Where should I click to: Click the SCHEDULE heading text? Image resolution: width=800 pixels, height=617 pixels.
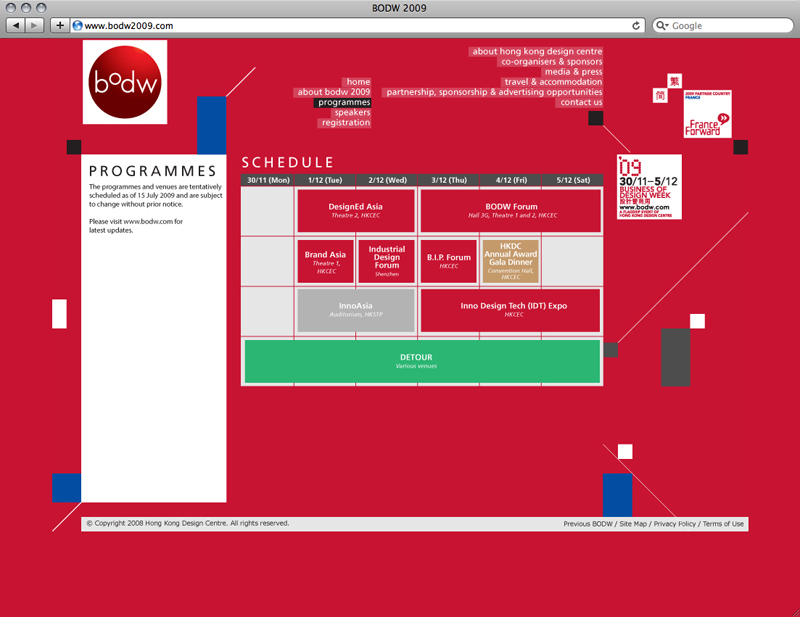[287, 163]
